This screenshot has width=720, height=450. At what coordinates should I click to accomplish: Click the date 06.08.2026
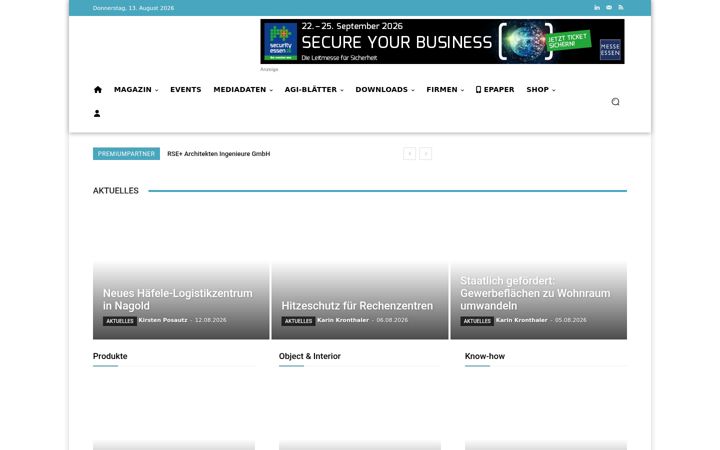[x=392, y=320]
